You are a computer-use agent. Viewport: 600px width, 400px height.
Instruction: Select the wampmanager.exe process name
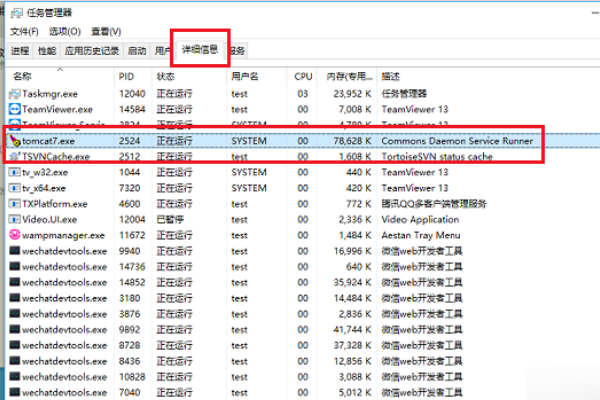64,235
